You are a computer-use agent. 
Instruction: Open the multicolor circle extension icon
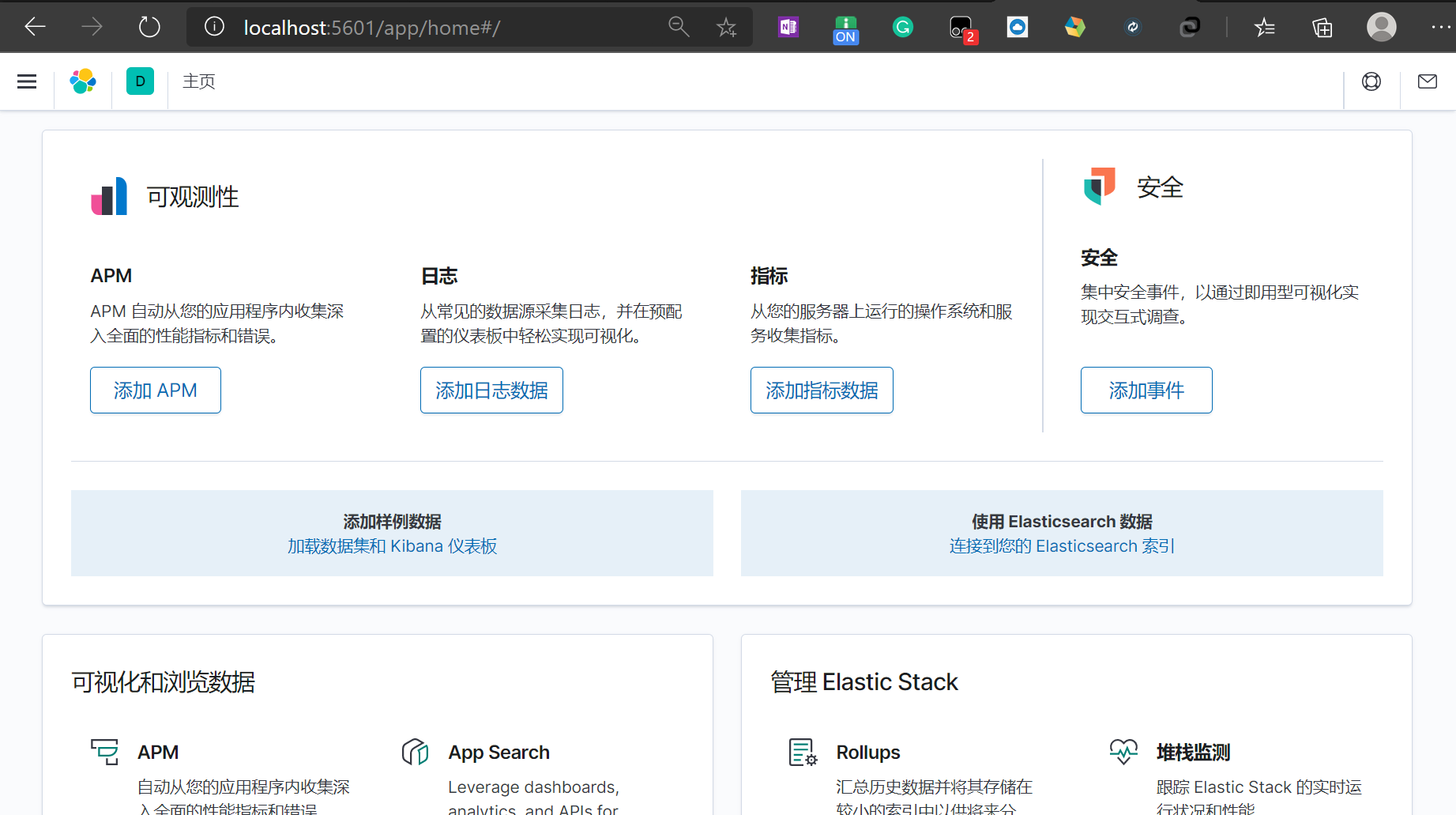[1075, 27]
